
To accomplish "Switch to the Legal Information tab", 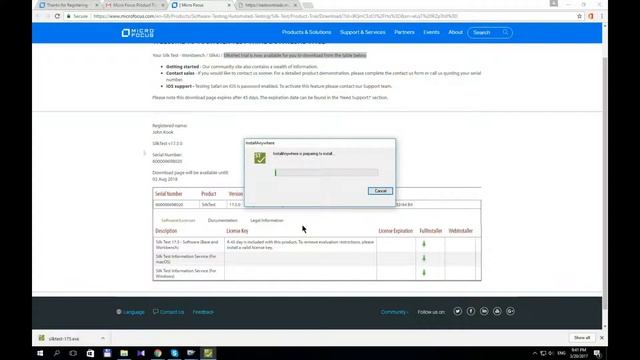I will click(x=267, y=220).
